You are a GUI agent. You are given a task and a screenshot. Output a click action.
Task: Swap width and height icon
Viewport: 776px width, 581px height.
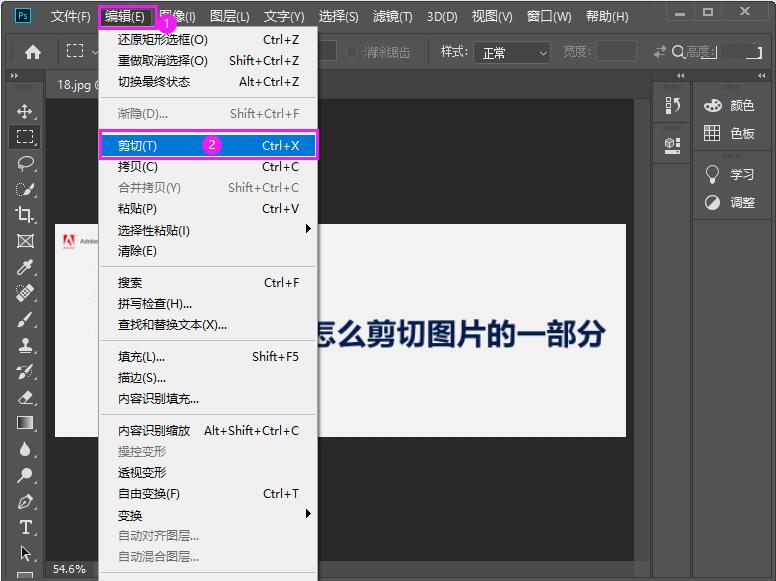tap(660, 51)
